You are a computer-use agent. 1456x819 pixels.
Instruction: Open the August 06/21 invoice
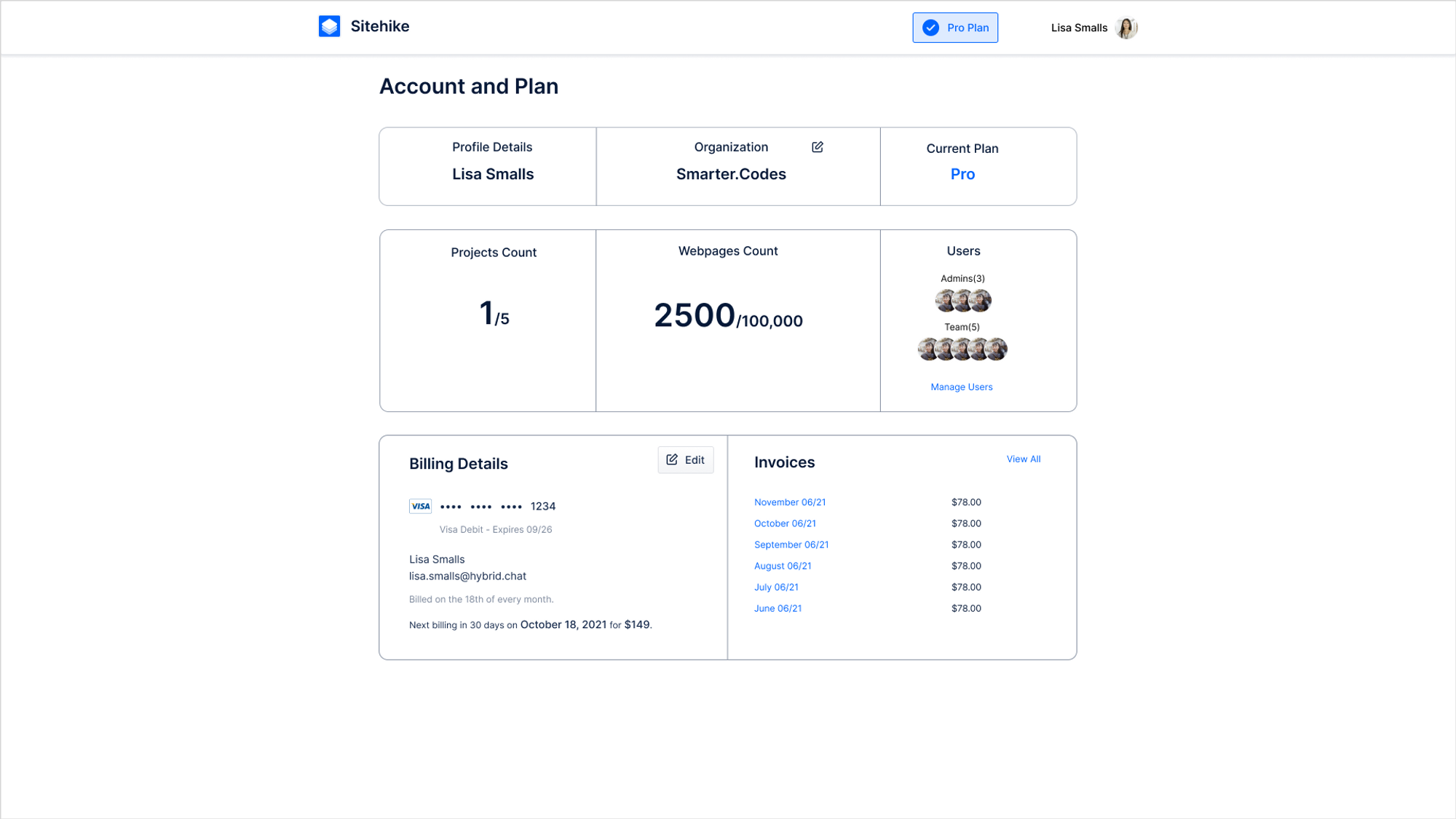[x=783, y=566]
